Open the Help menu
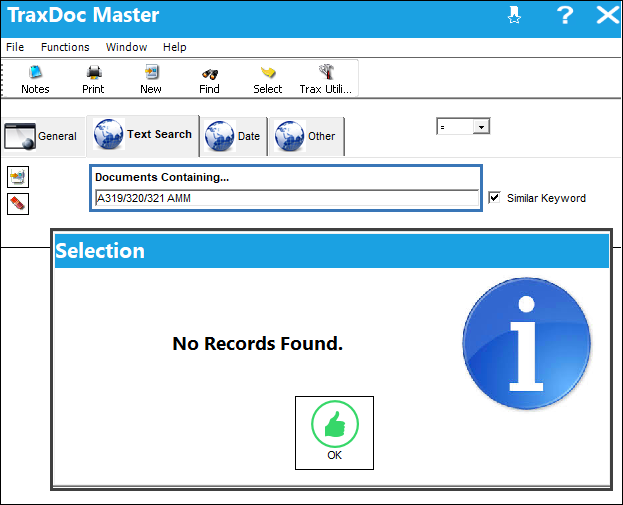The image size is (623, 505). 174,47
